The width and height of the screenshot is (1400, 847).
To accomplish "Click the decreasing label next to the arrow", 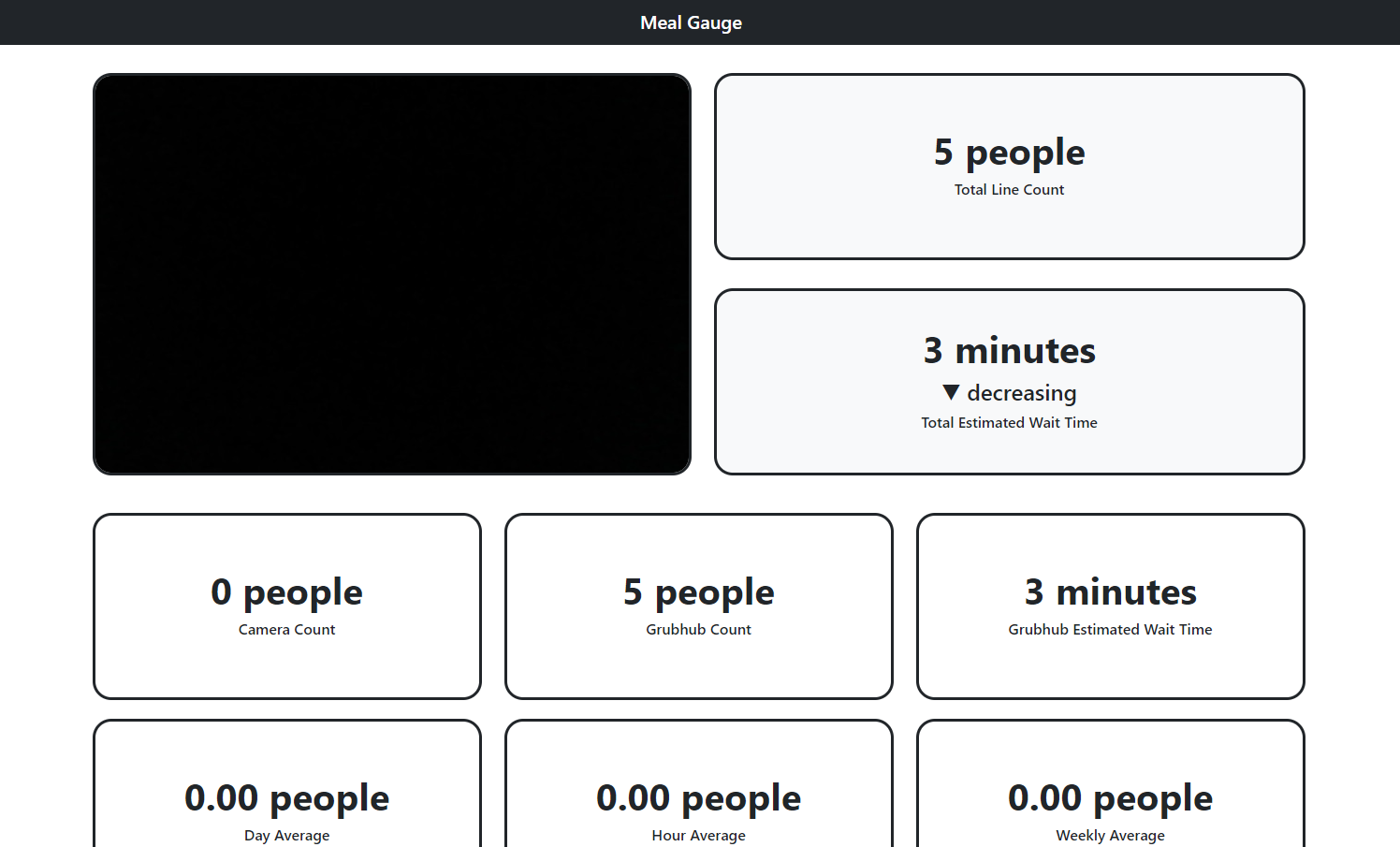I will [1022, 393].
